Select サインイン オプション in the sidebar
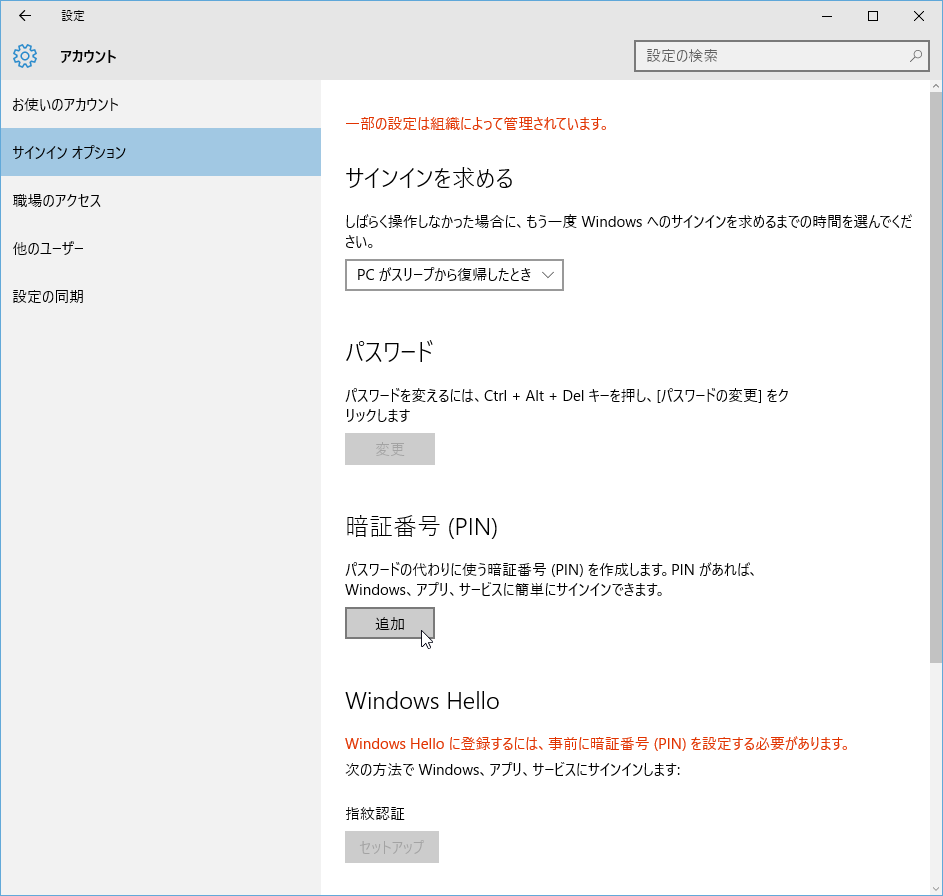This screenshot has width=943, height=896. [x=161, y=152]
